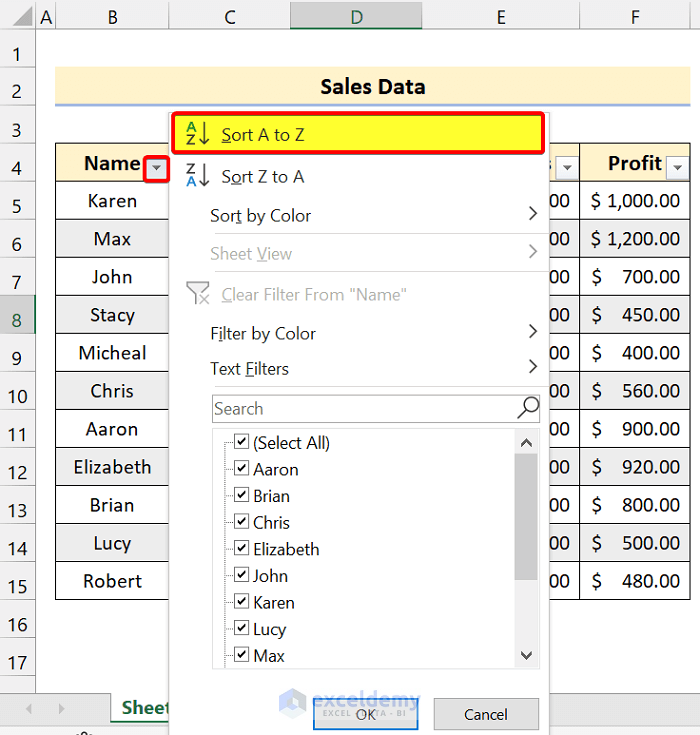Uncheck Karen in the filter list
Image resolution: width=700 pixels, height=735 pixels.
pos(241,602)
